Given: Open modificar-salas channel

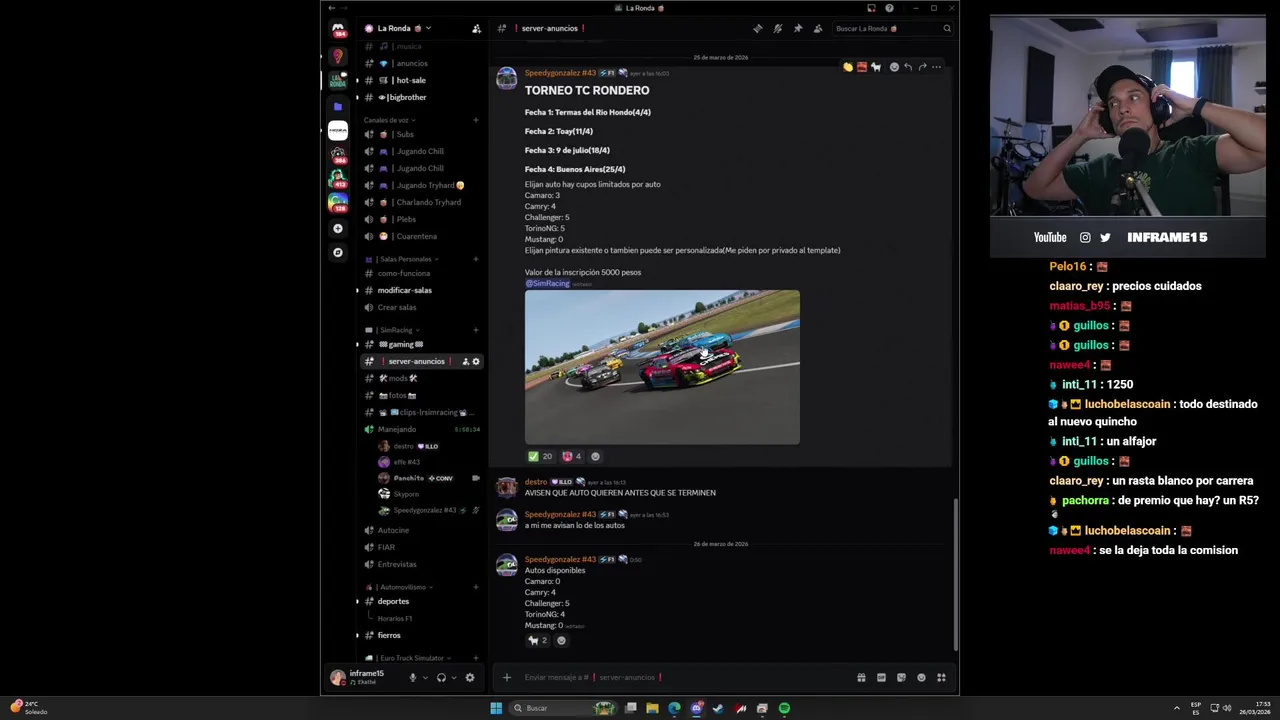Looking at the screenshot, I should tap(420, 290).
